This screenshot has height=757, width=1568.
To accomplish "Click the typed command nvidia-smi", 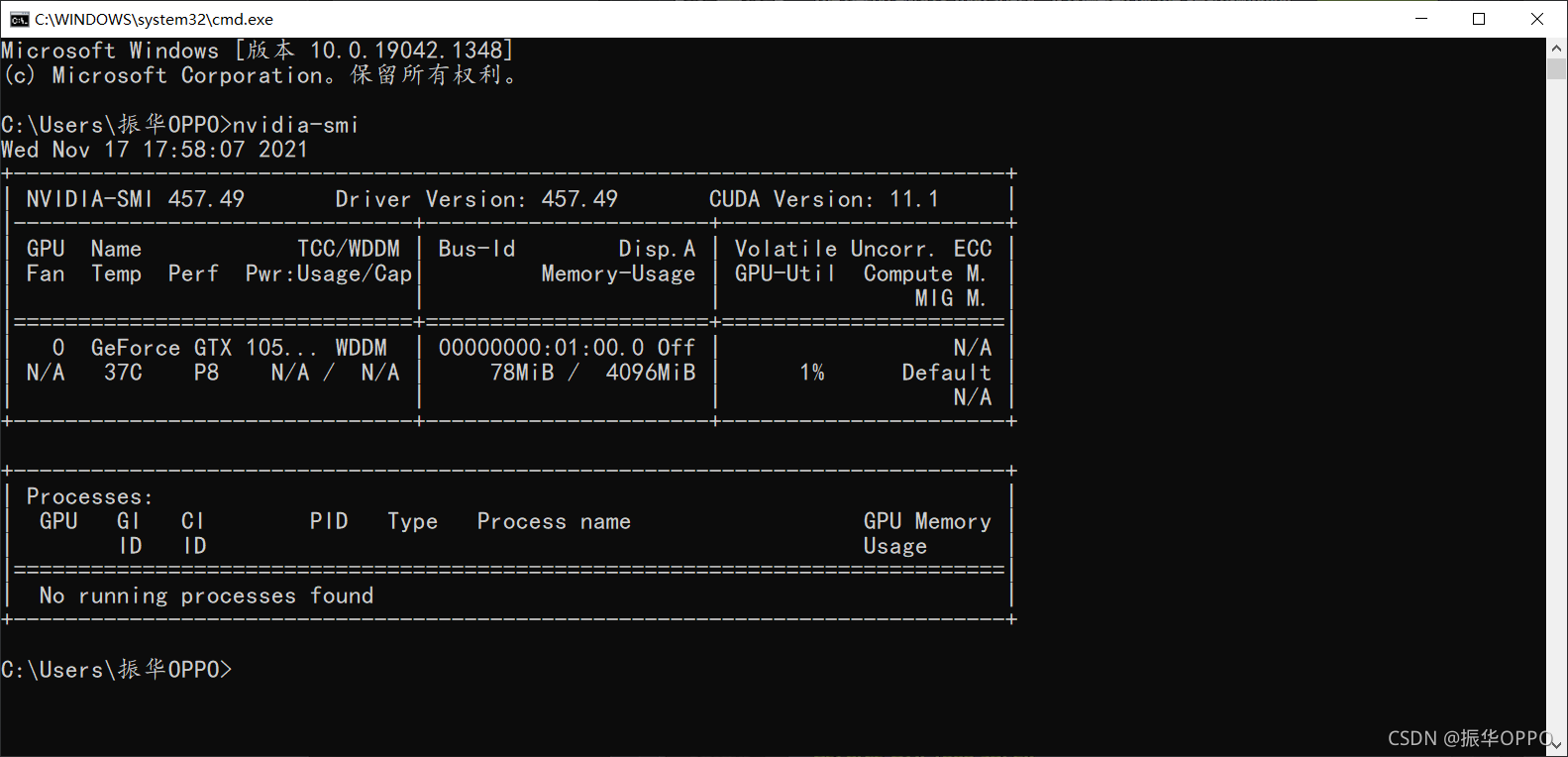I will [295, 125].
